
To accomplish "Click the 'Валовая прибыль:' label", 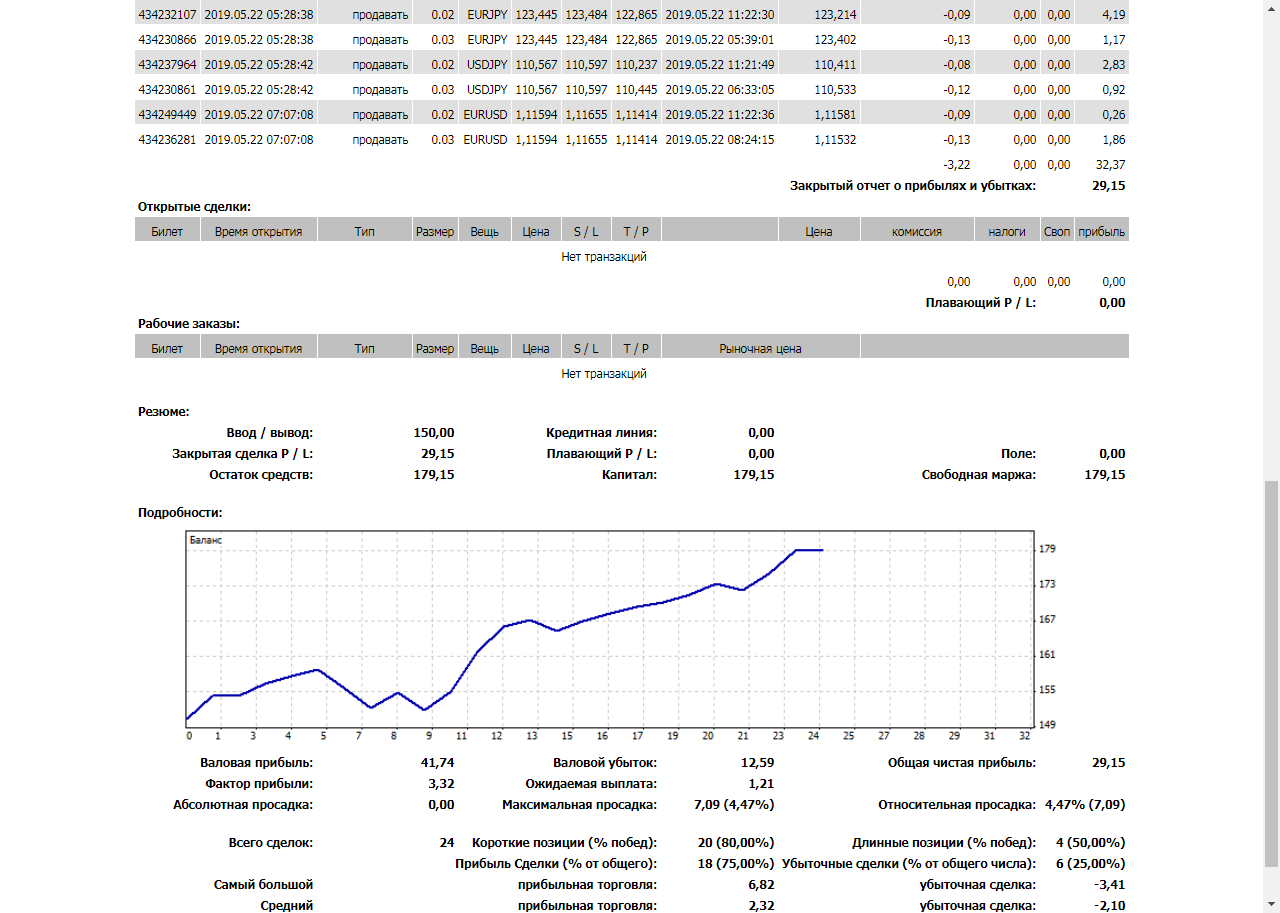I will (256, 763).
